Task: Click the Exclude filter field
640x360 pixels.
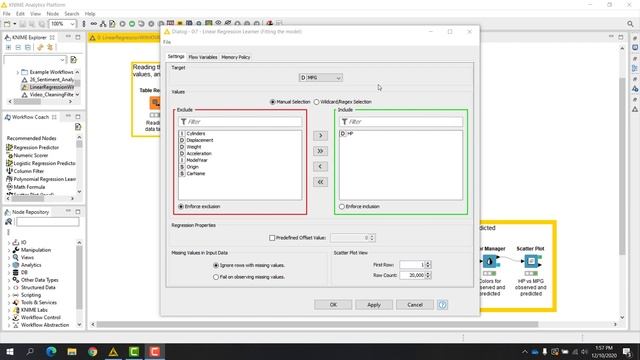Action: pyautogui.click(x=240, y=122)
